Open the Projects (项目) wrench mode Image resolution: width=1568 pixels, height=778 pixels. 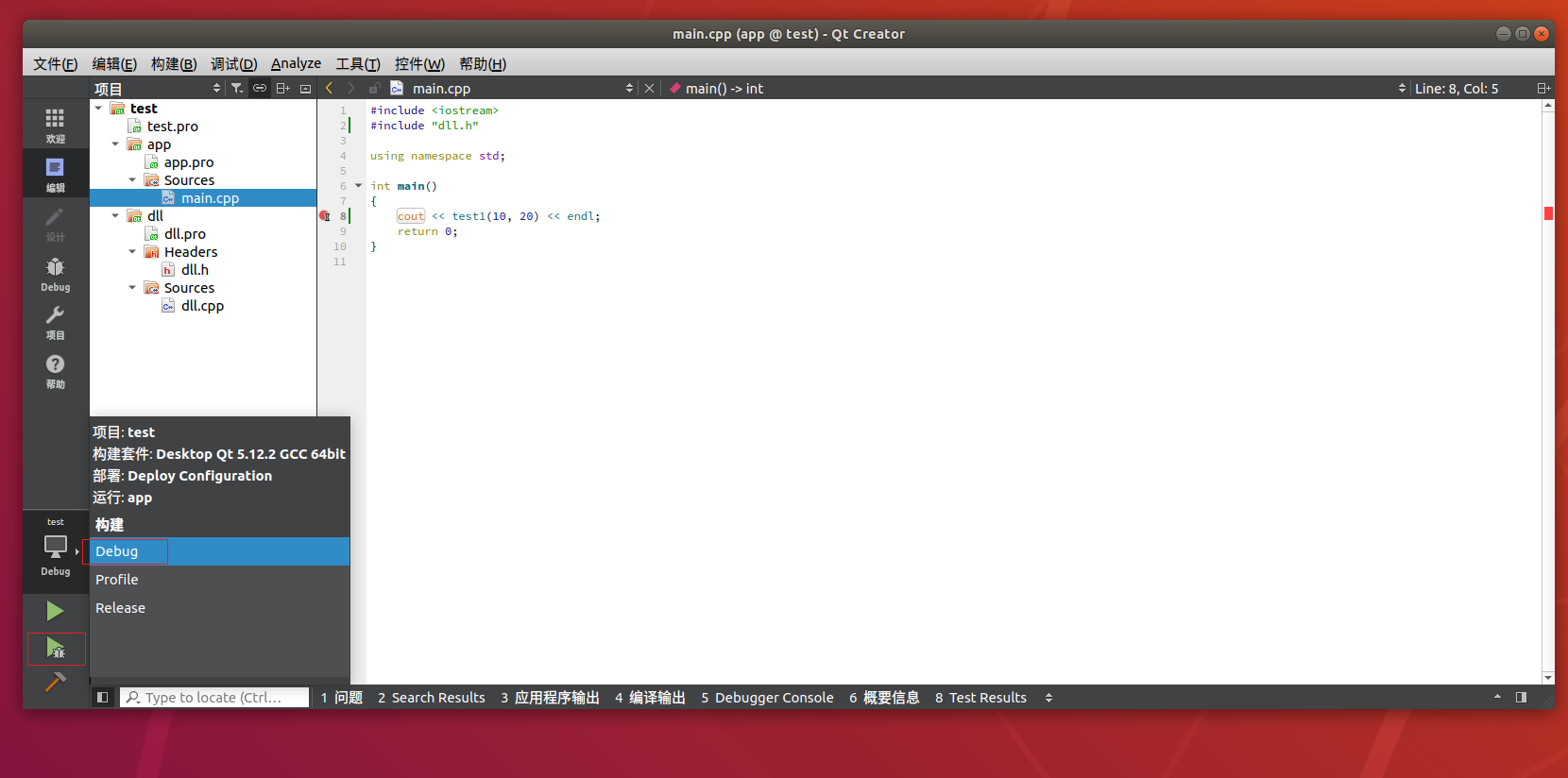click(56, 322)
